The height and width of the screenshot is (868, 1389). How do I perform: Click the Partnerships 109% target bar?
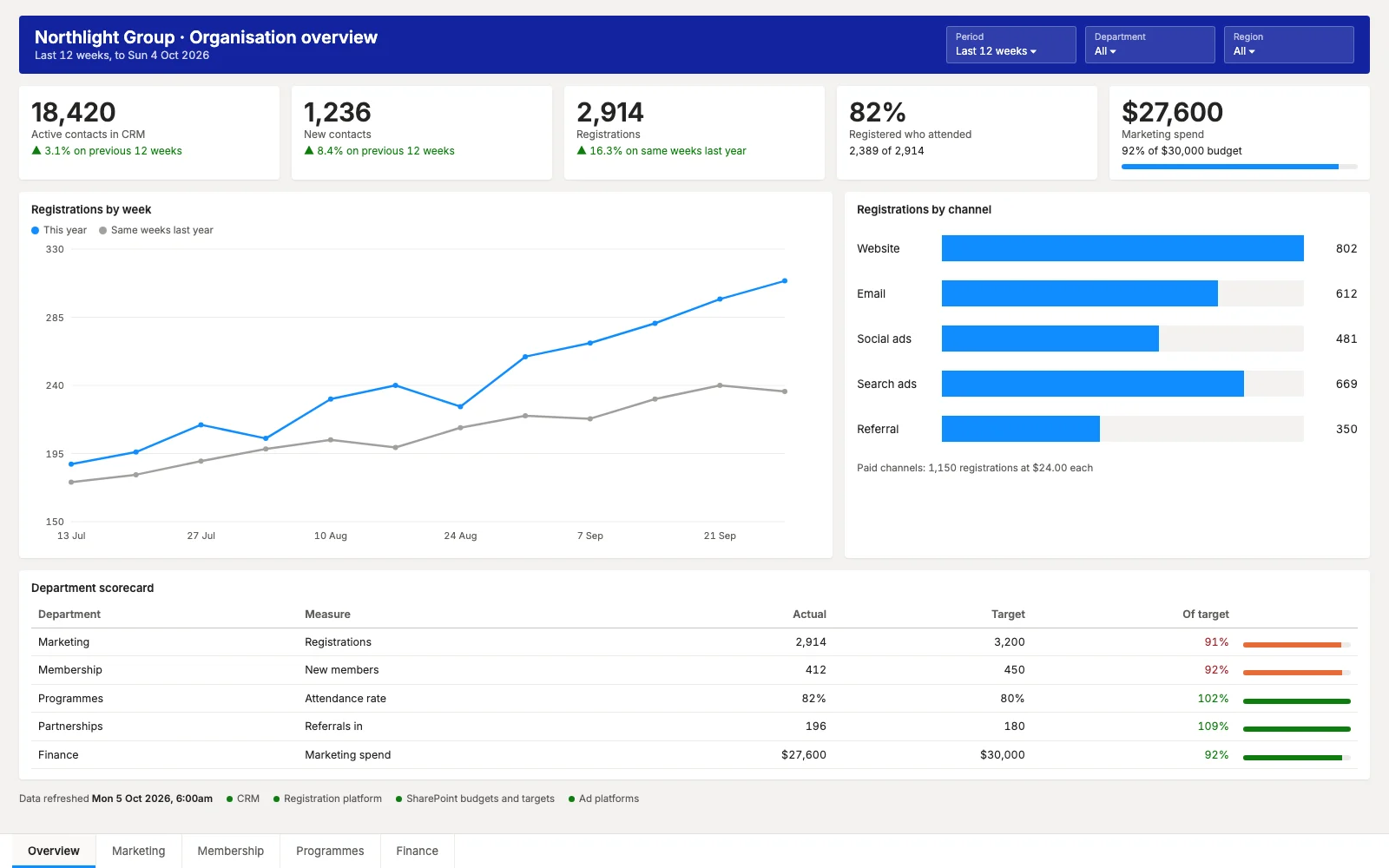pyautogui.click(x=1296, y=729)
